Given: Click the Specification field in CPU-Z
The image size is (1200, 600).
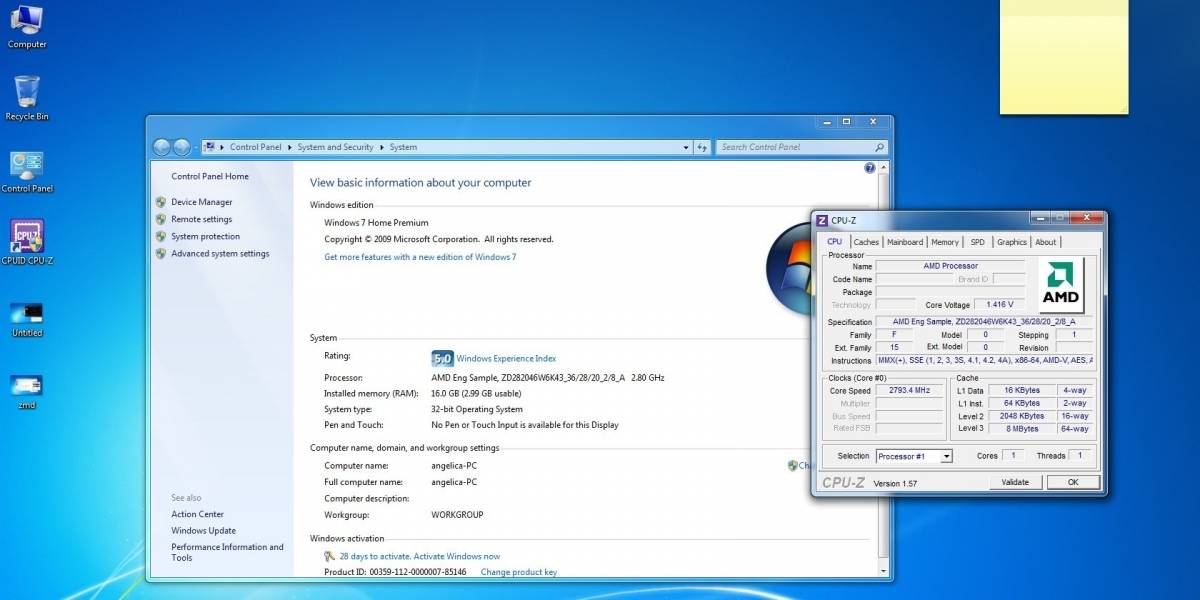Looking at the screenshot, I should pos(984,322).
